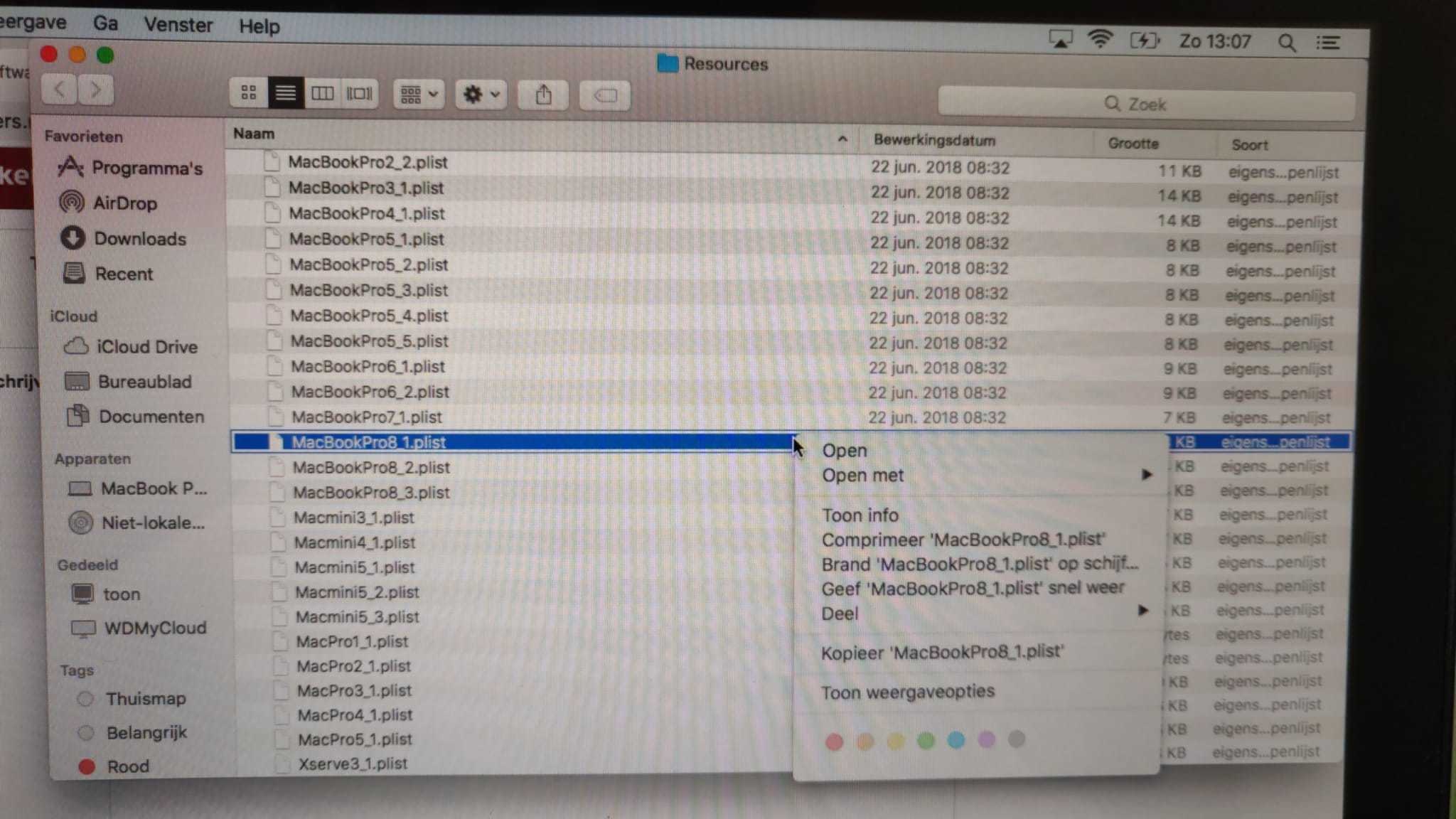
Task: Click the Wi-Fi status icon
Action: 1100,40
